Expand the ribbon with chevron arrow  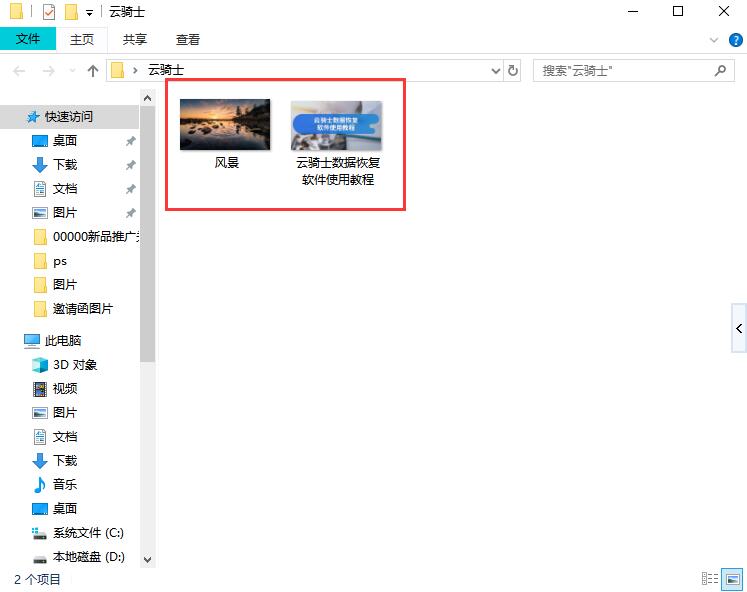click(714, 40)
